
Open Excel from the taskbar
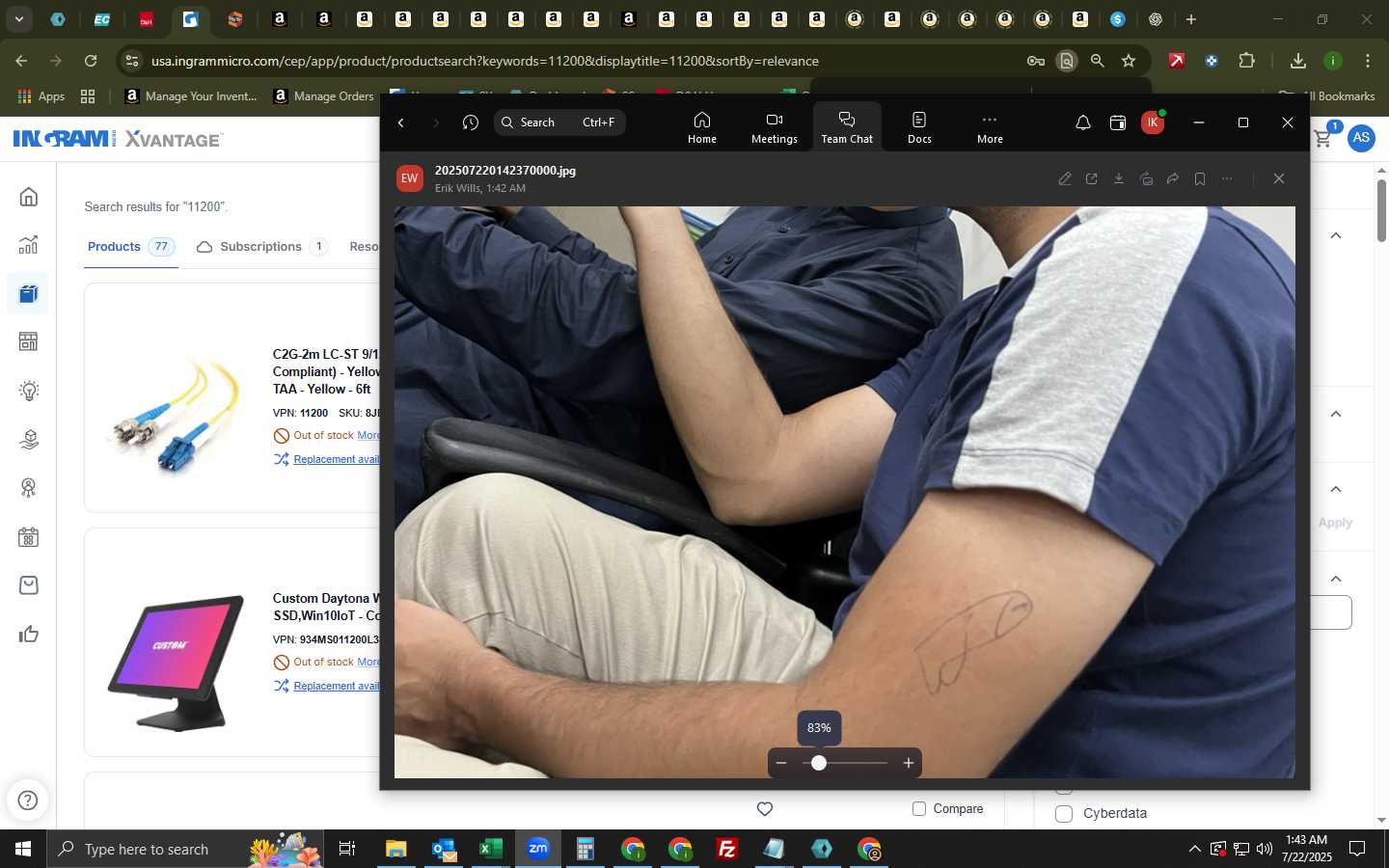(491, 849)
